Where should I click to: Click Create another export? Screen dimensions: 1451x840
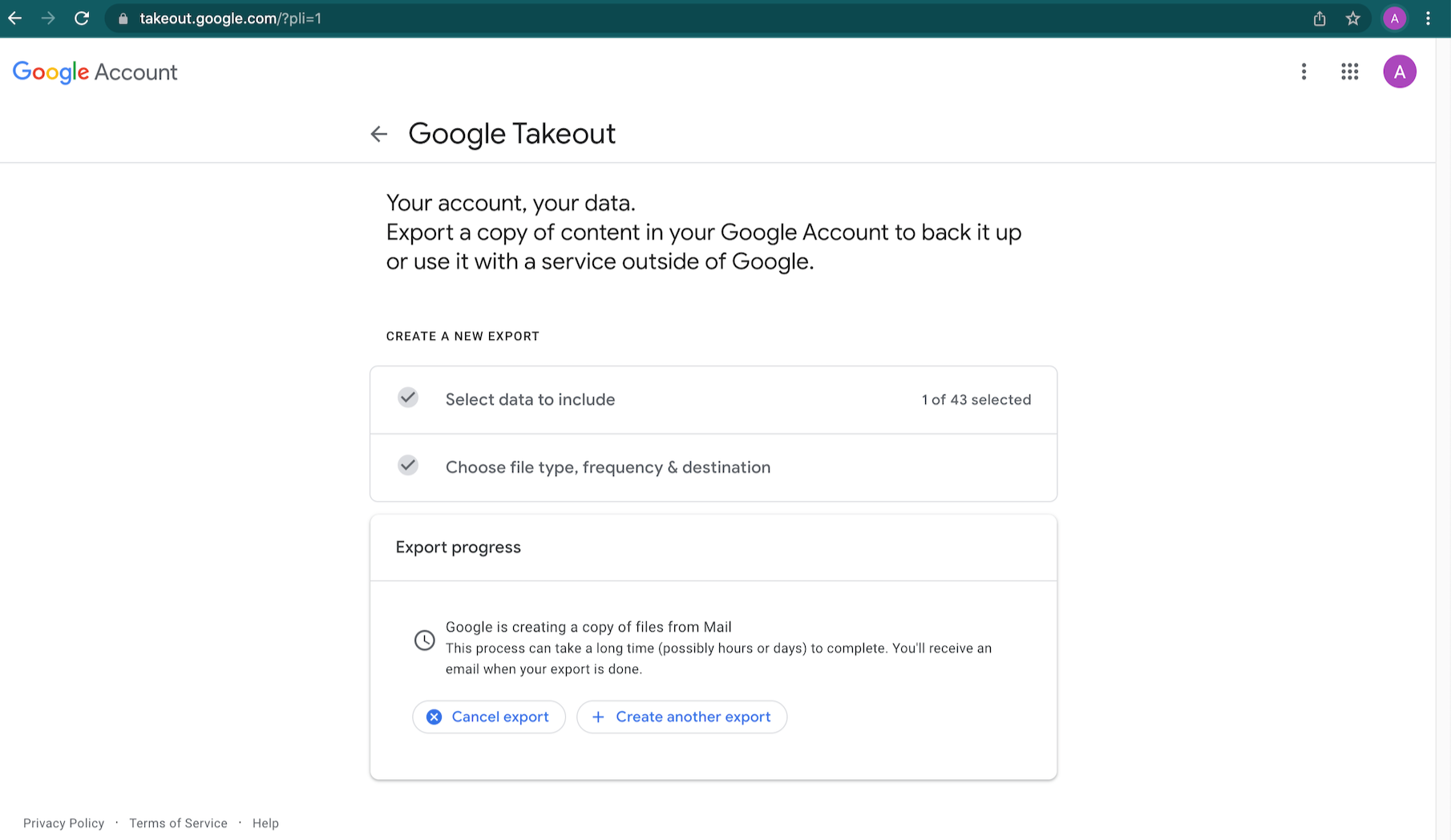click(x=681, y=717)
